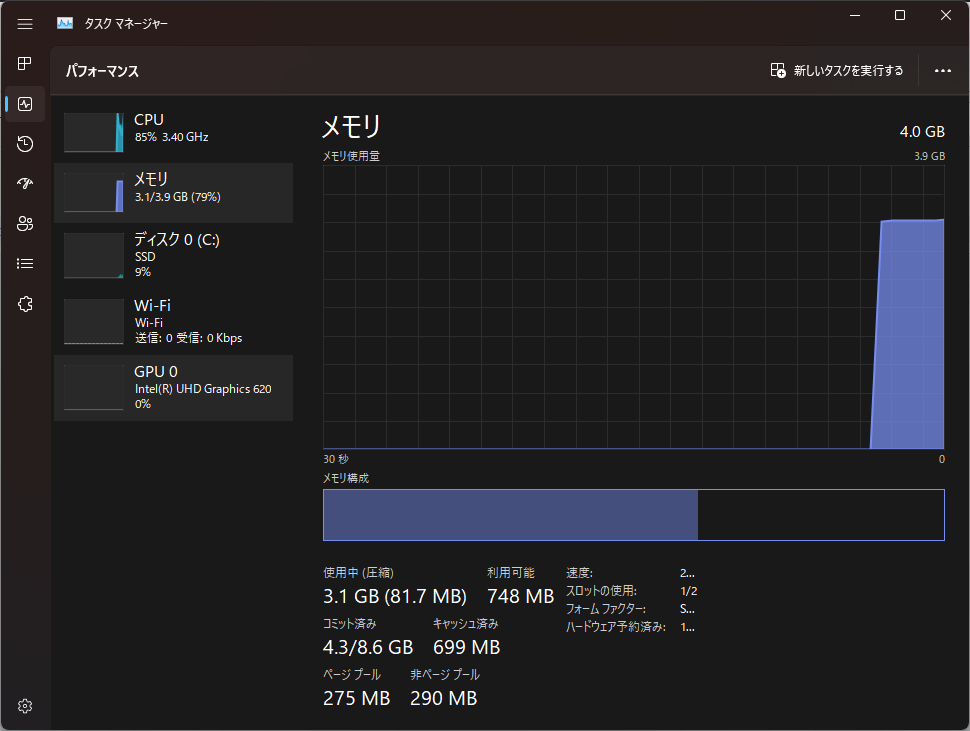This screenshot has height=731, width=970.
Task: Open Task Manager settings gear
Action: [25, 706]
